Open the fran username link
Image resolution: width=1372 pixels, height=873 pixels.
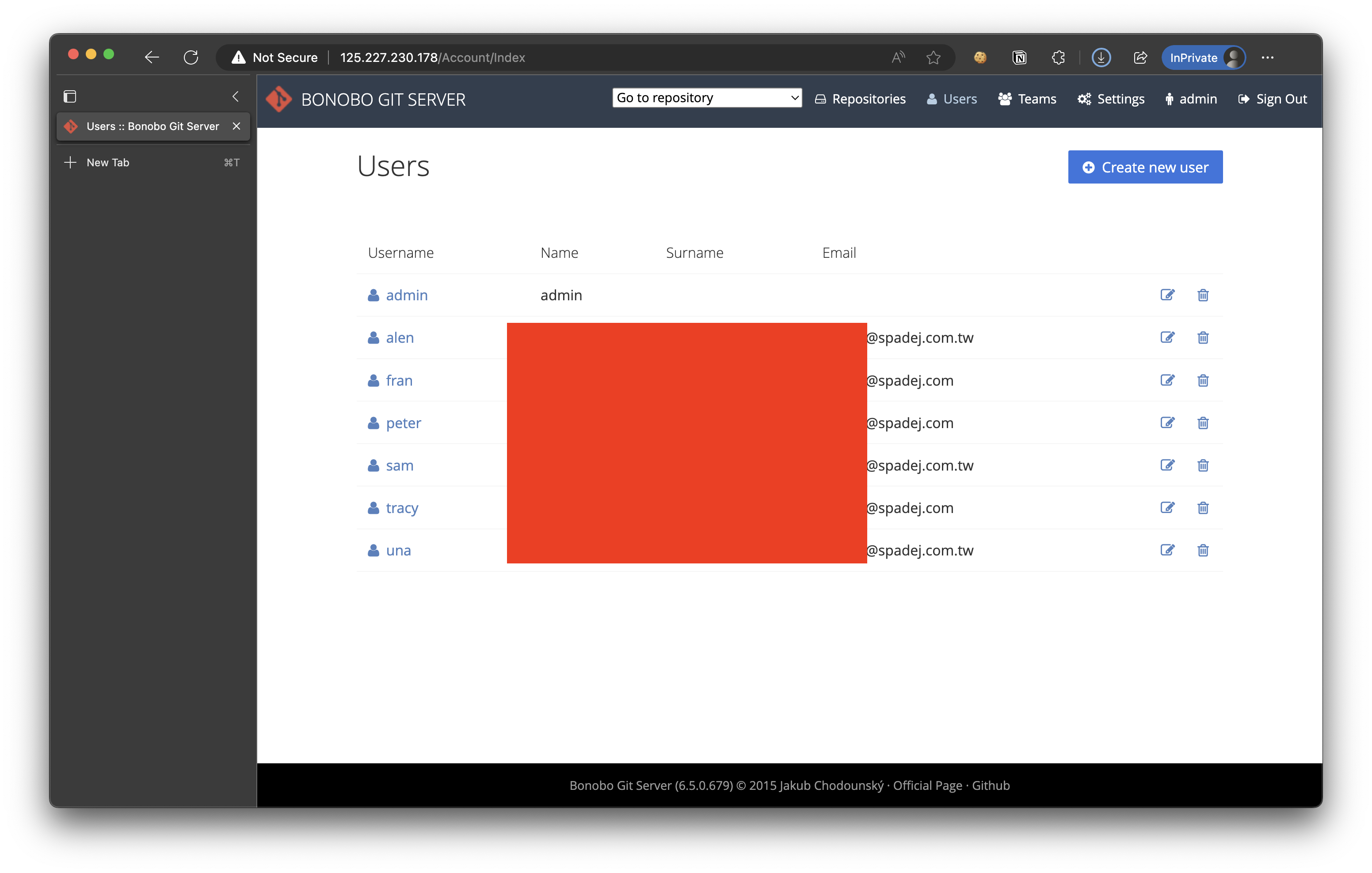[399, 380]
